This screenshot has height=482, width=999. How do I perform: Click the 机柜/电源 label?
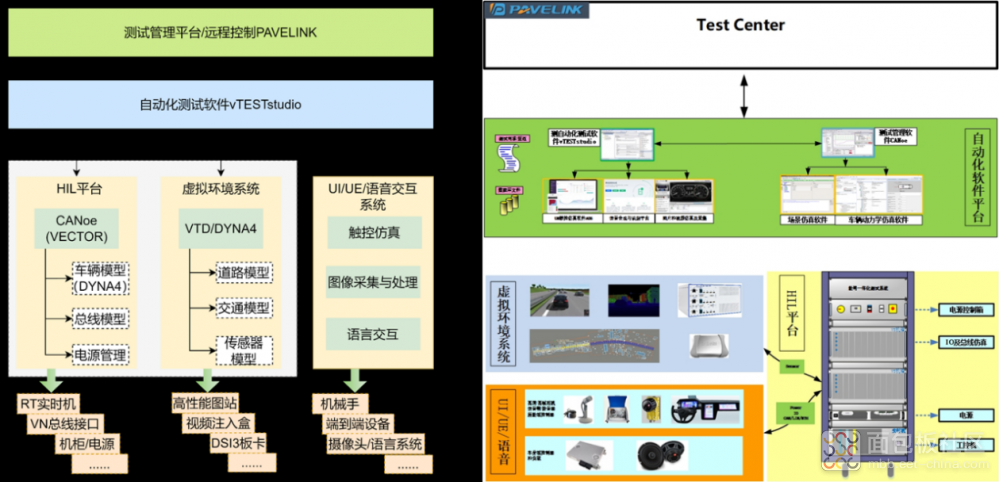[89, 443]
